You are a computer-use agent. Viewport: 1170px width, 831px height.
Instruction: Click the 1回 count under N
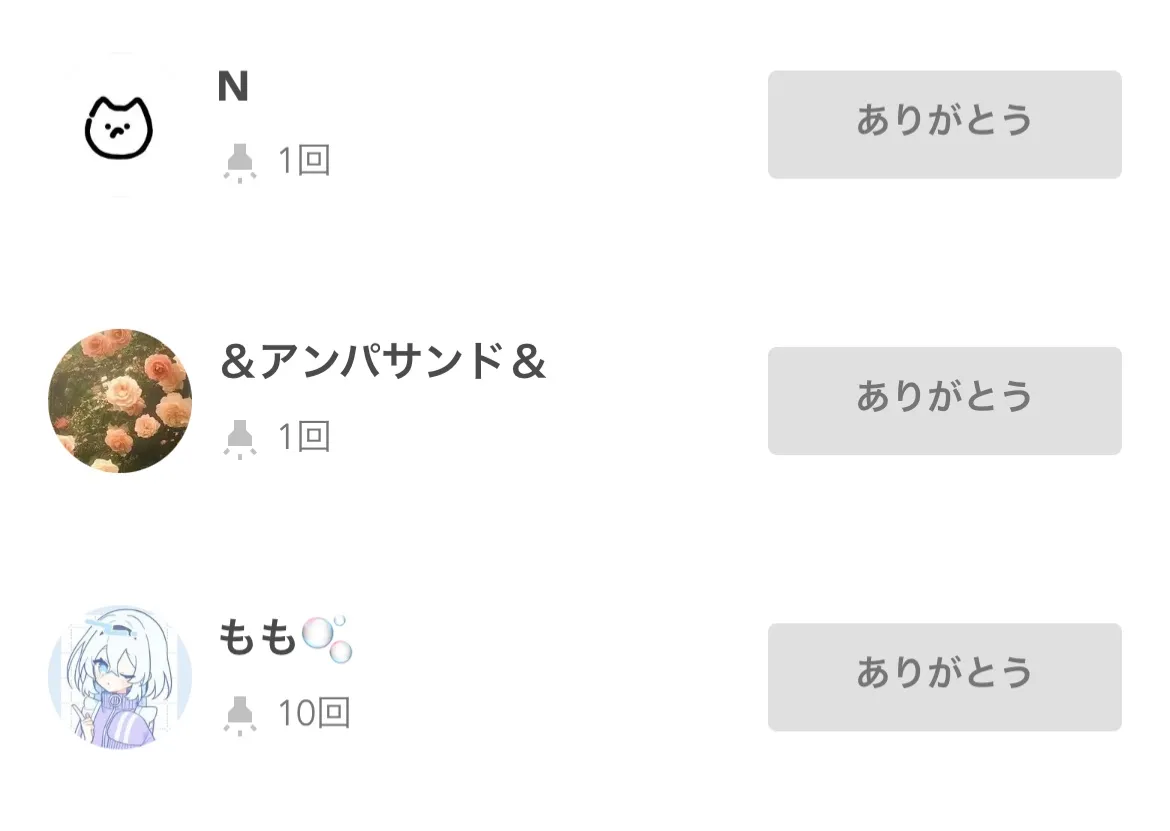point(304,161)
